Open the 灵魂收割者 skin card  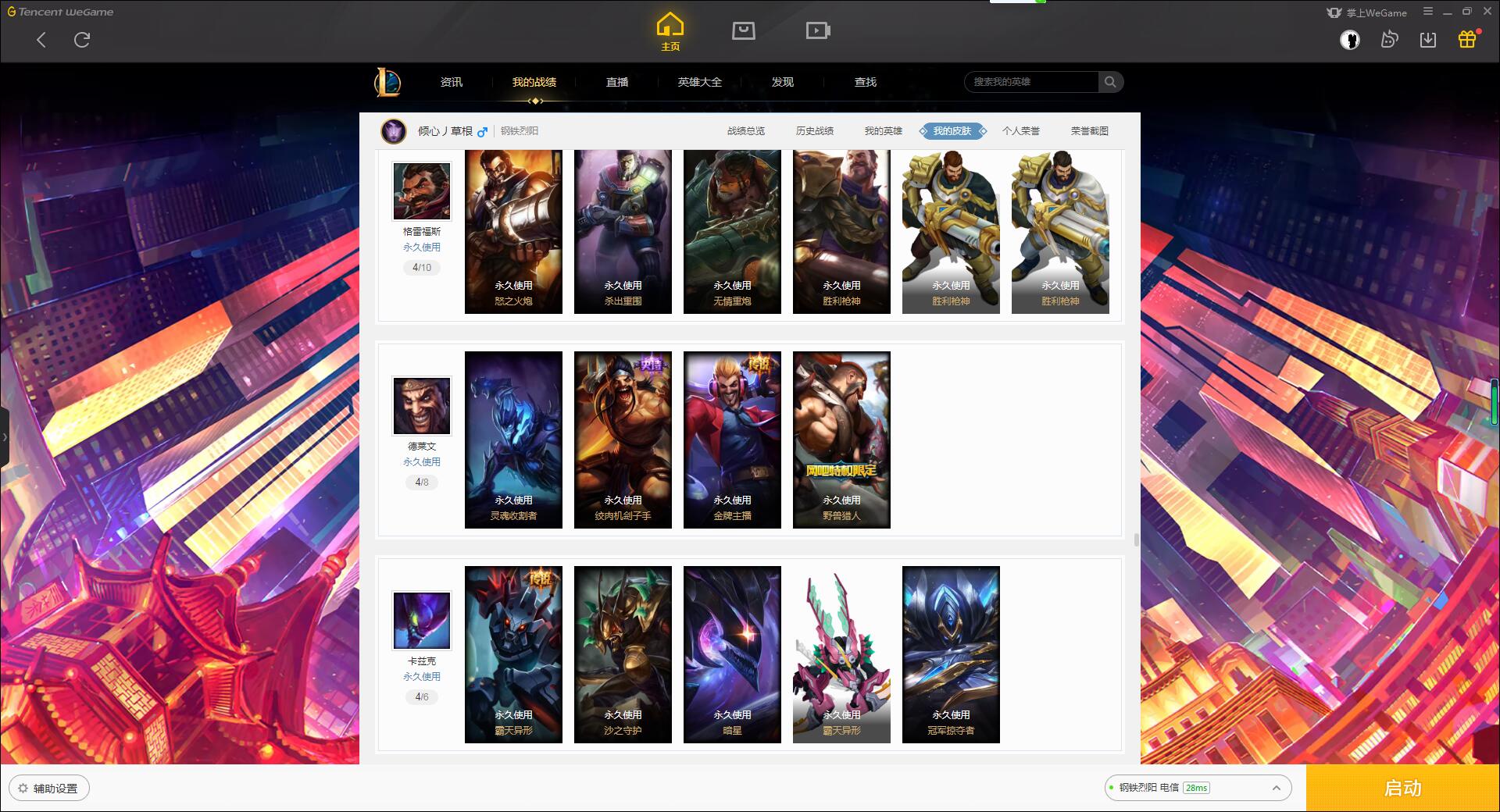[513, 440]
